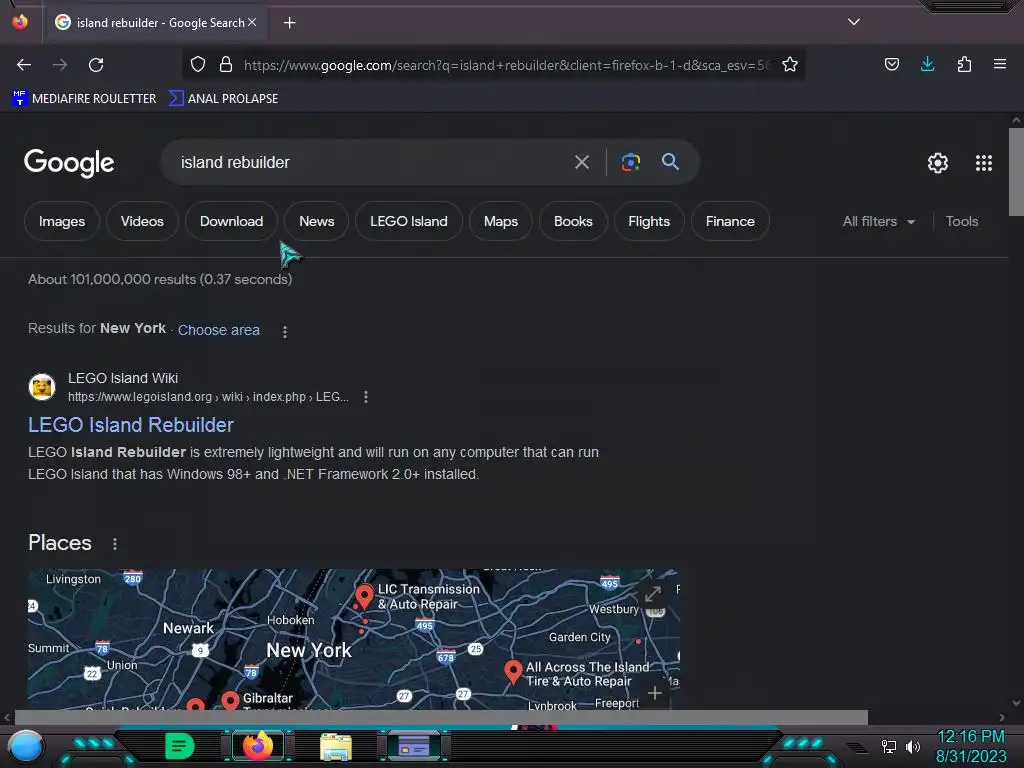Viewport: 1024px width, 768px height.
Task: Open the extensions puzzle icon
Action: [x=964, y=64]
